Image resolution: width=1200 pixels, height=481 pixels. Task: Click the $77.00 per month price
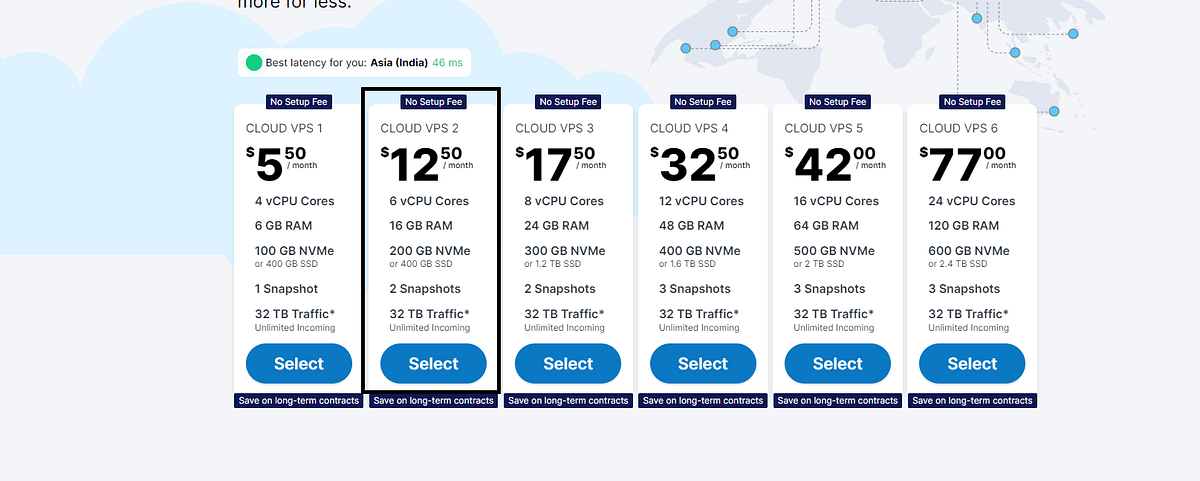(968, 164)
